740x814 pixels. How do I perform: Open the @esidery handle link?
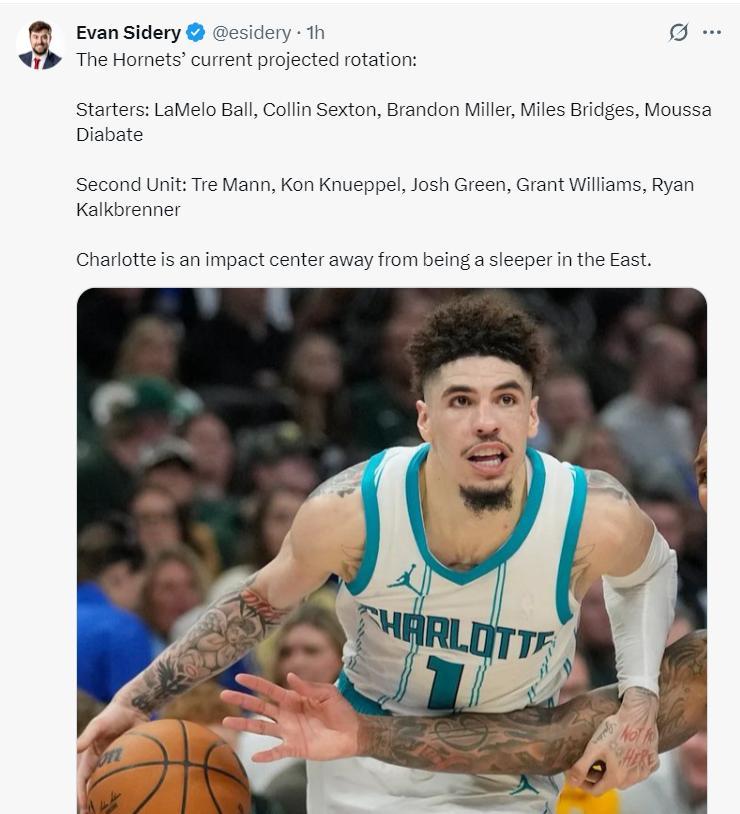pos(251,33)
